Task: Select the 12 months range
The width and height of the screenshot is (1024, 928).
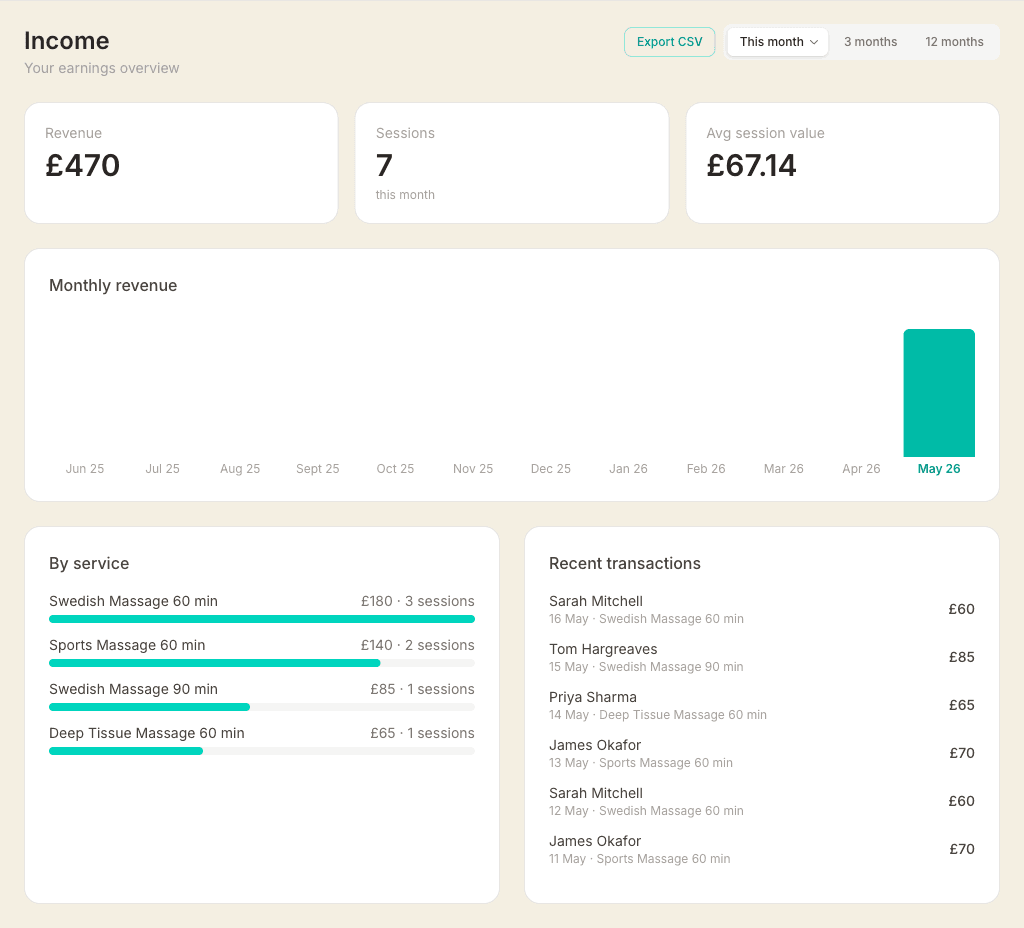Action: click(x=954, y=42)
